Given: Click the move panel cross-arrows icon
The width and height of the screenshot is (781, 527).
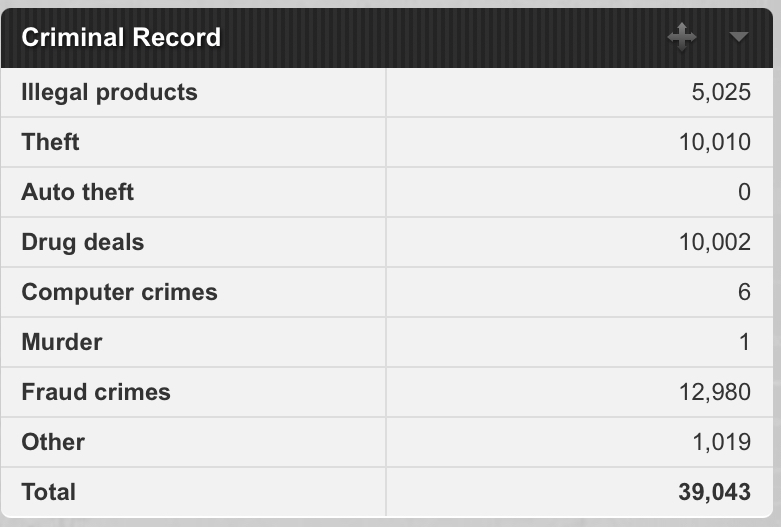Looking at the screenshot, I should [x=682, y=37].
